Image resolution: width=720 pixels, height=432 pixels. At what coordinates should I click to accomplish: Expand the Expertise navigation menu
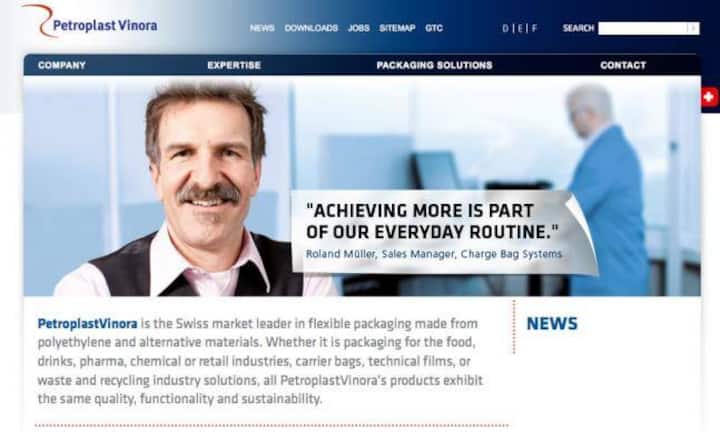click(x=234, y=65)
